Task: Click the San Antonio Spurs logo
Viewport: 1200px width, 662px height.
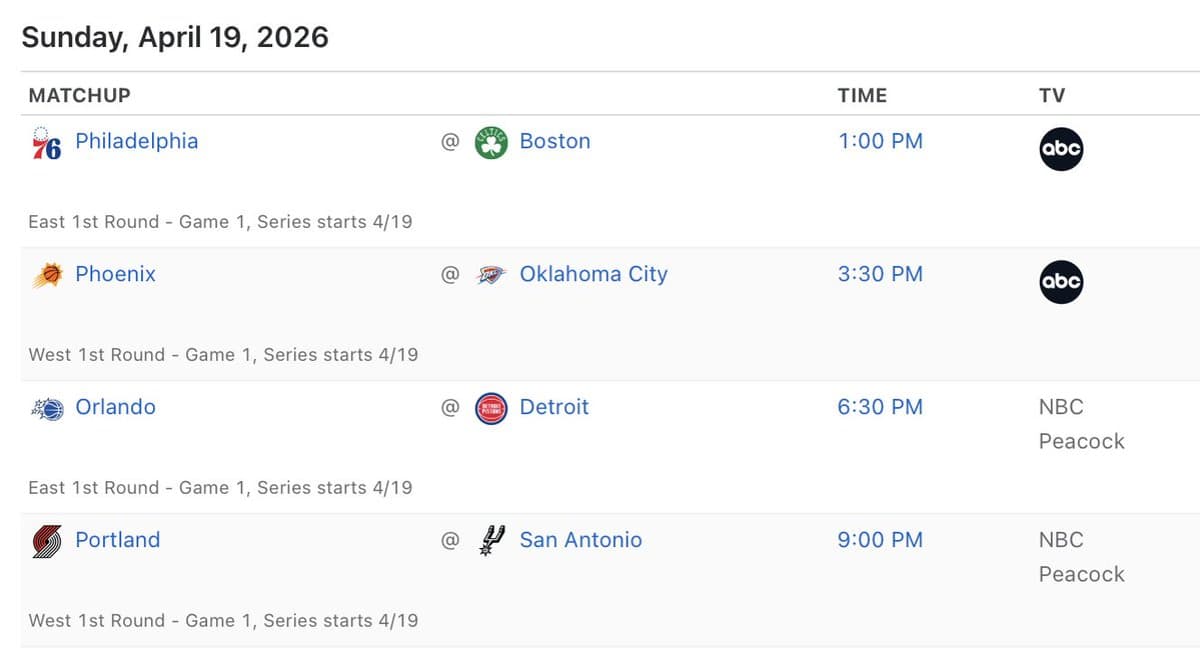Action: [x=490, y=540]
